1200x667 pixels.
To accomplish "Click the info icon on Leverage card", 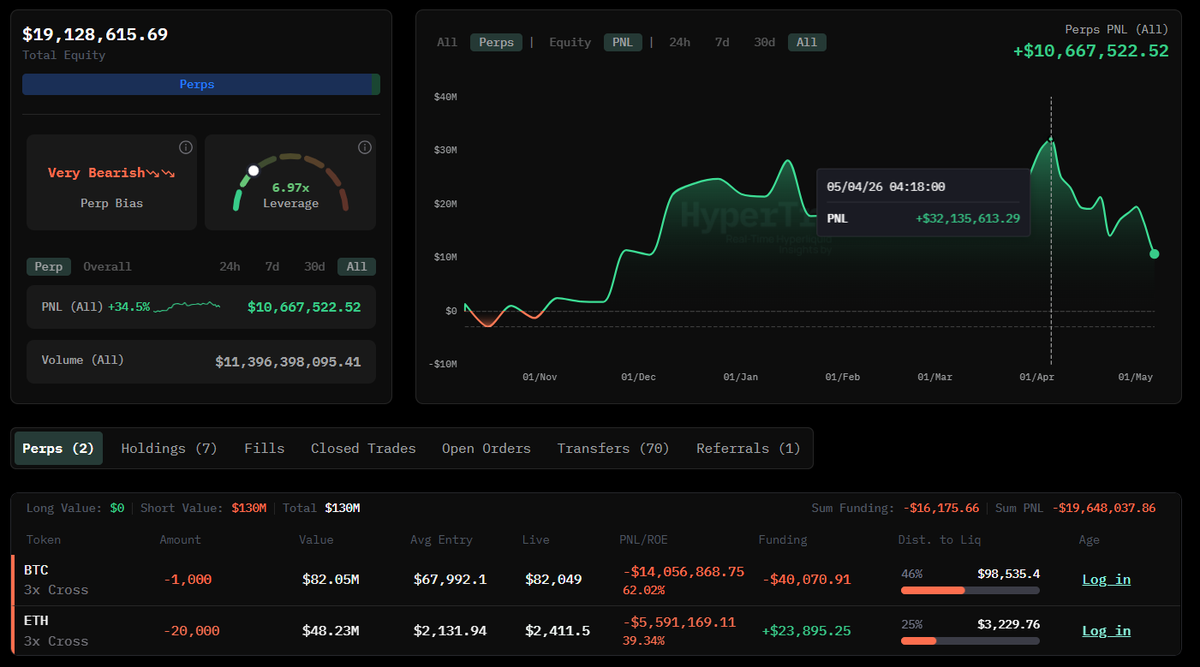I will click(364, 147).
